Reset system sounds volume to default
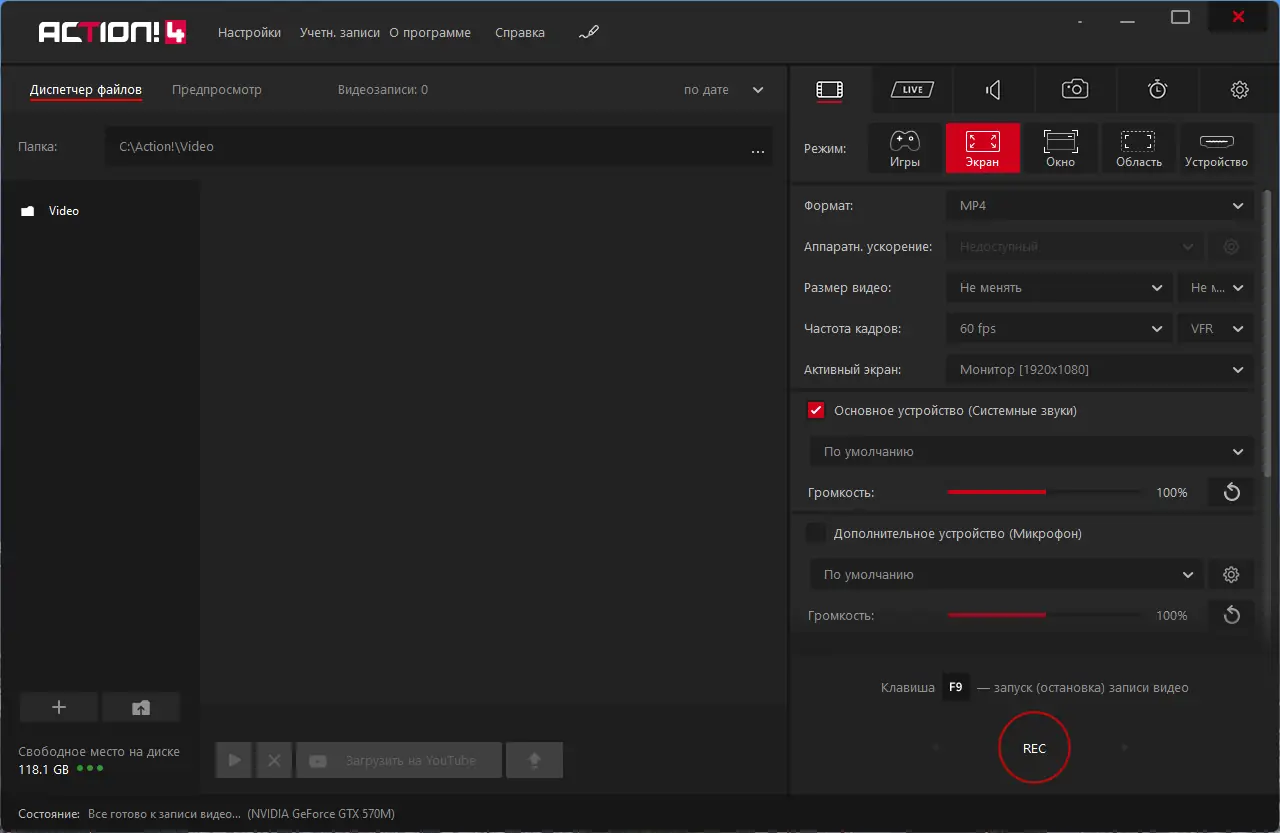This screenshot has height=833, width=1280. click(1231, 493)
